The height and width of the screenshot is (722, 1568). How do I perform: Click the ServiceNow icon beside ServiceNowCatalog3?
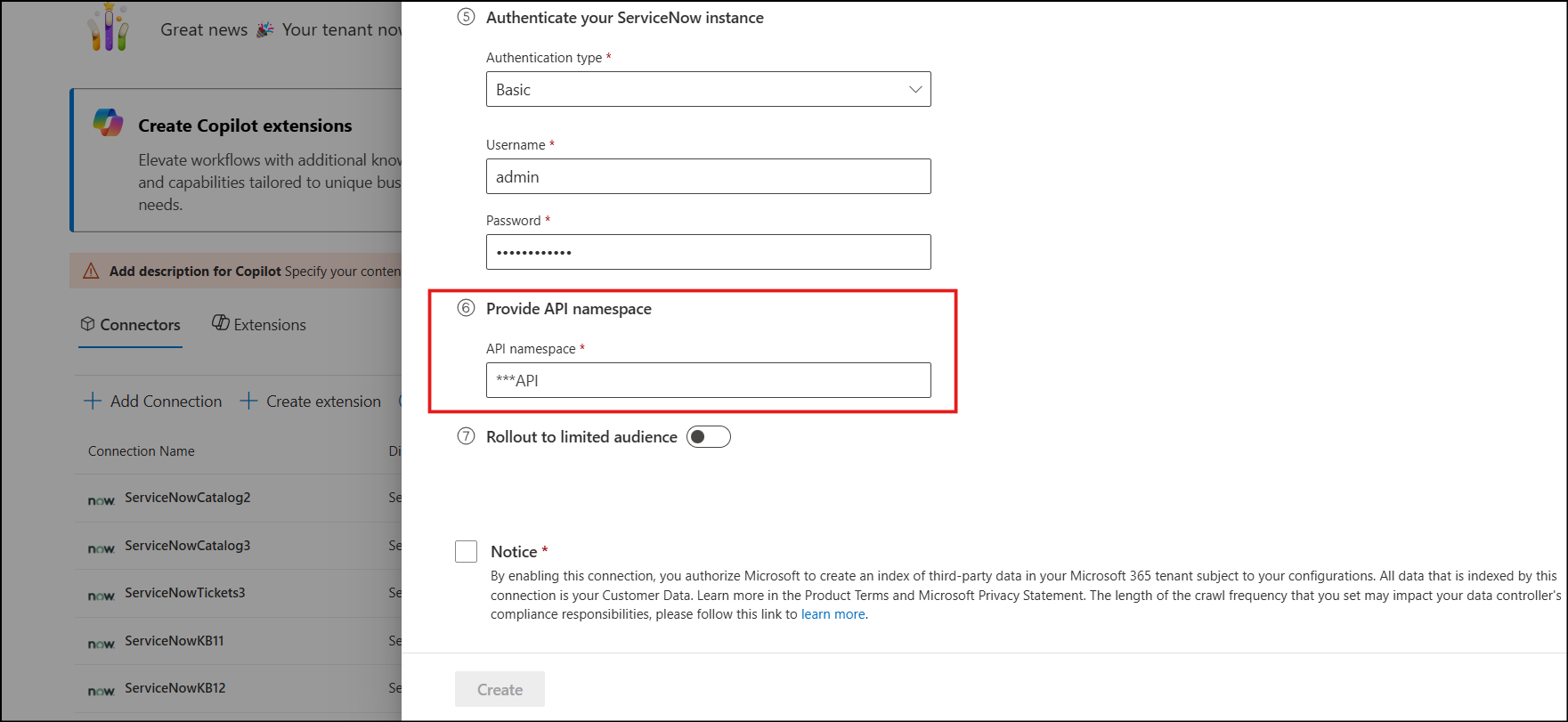pyautogui.click(x=102, y=548)
